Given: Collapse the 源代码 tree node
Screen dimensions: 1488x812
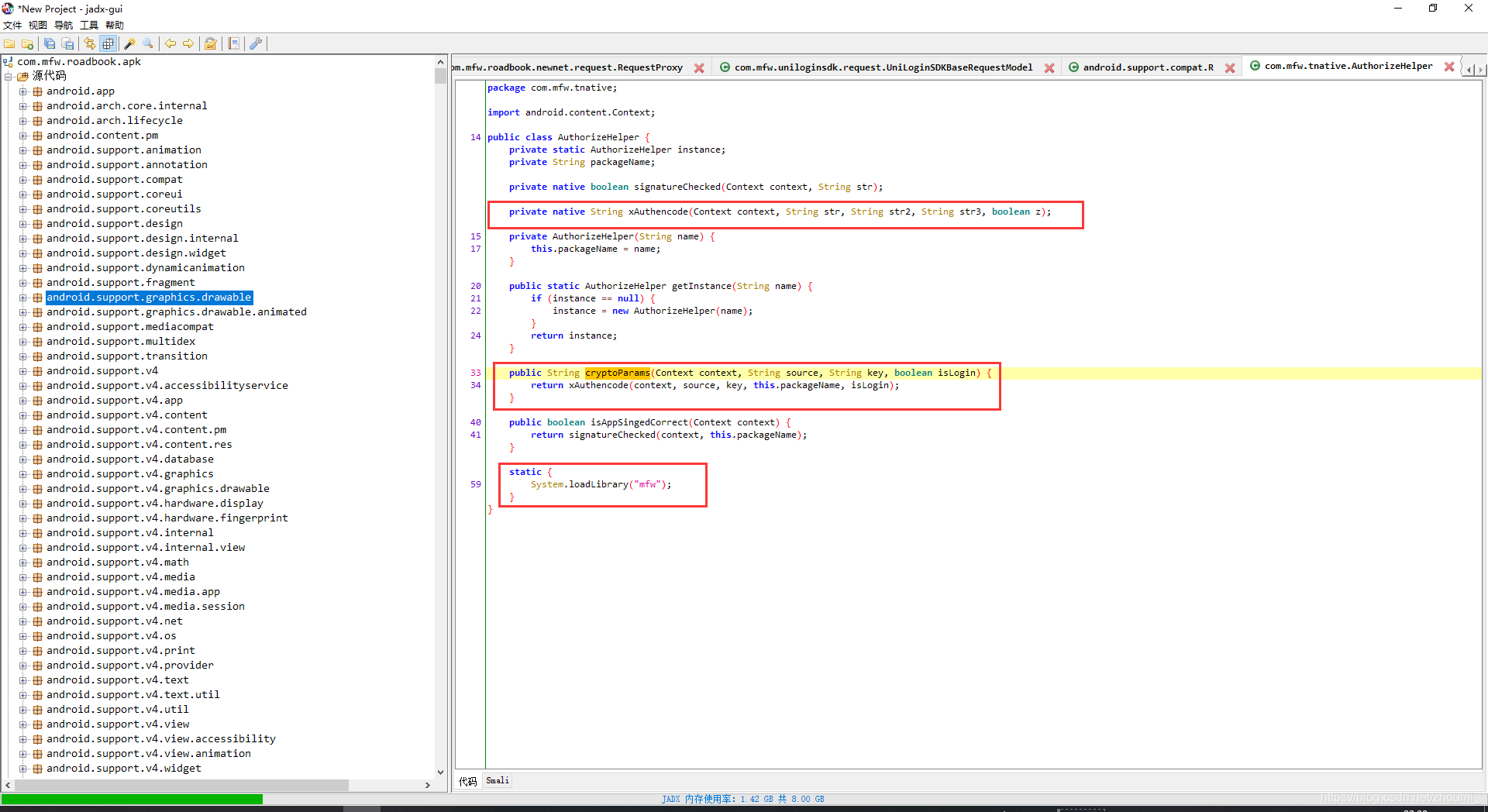Looking at the screenshot, I should tap(9, 76).
